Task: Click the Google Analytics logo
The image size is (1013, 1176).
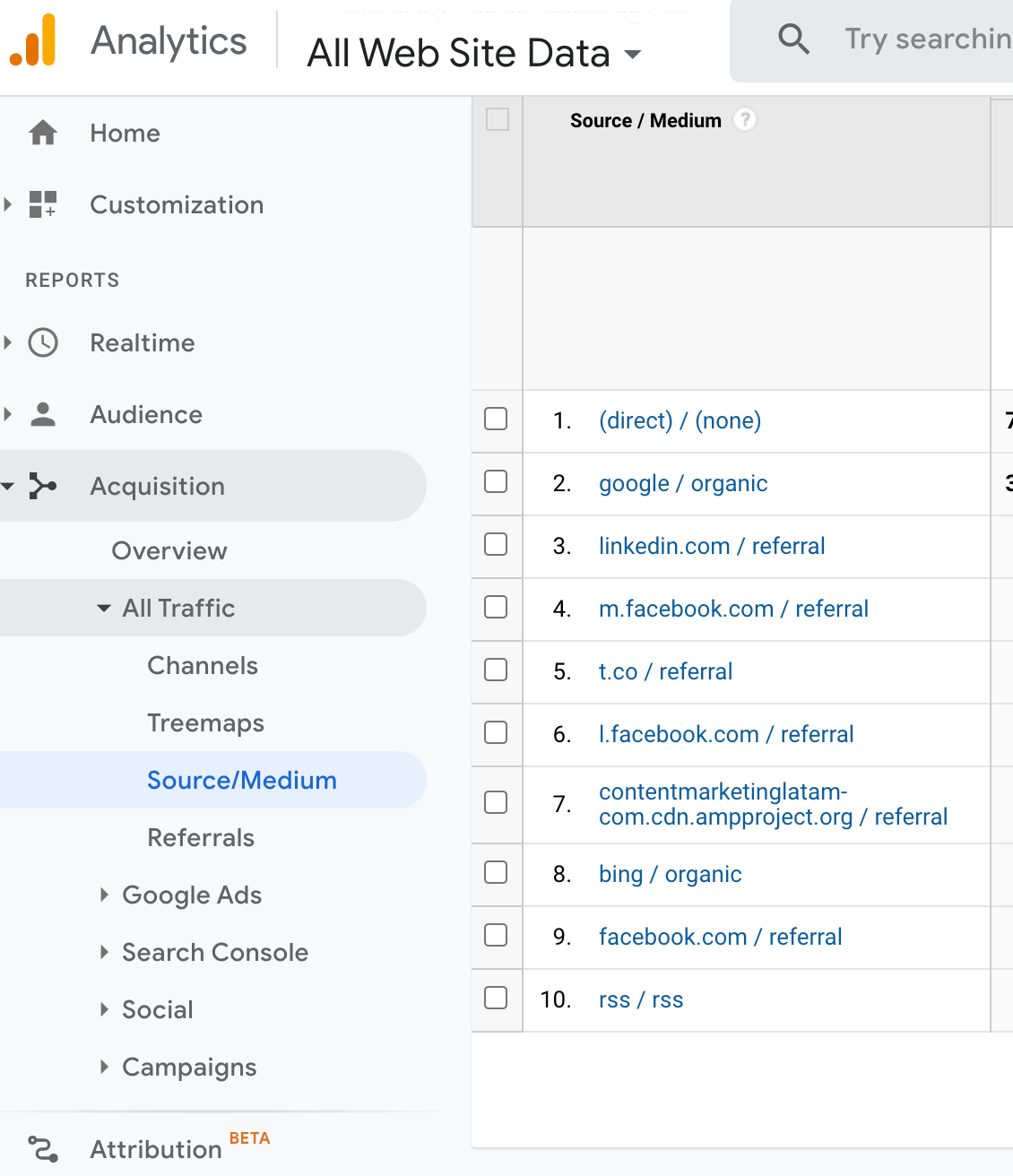Action: tap(34, 39)
